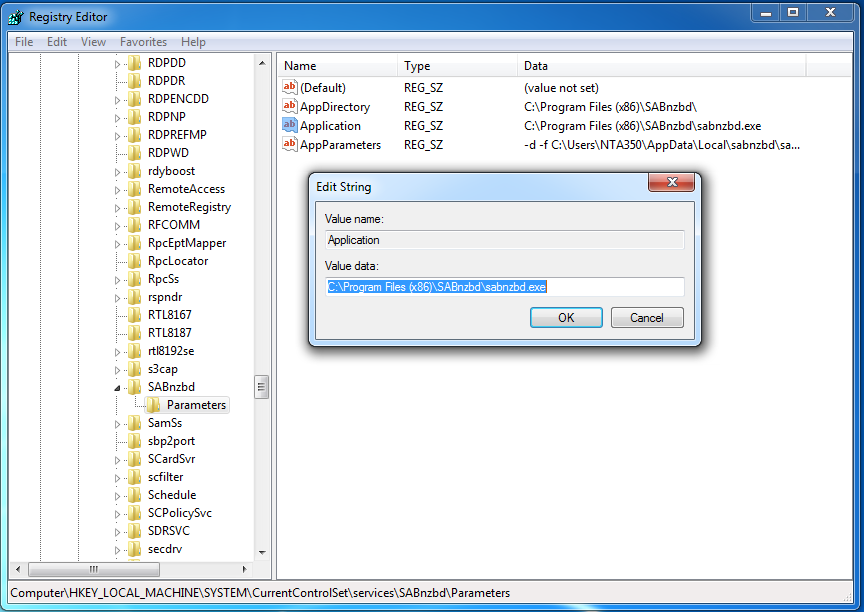Collapse the SABnzbd key
Viewport: 864px width, 612px height.
pos(117,388)
